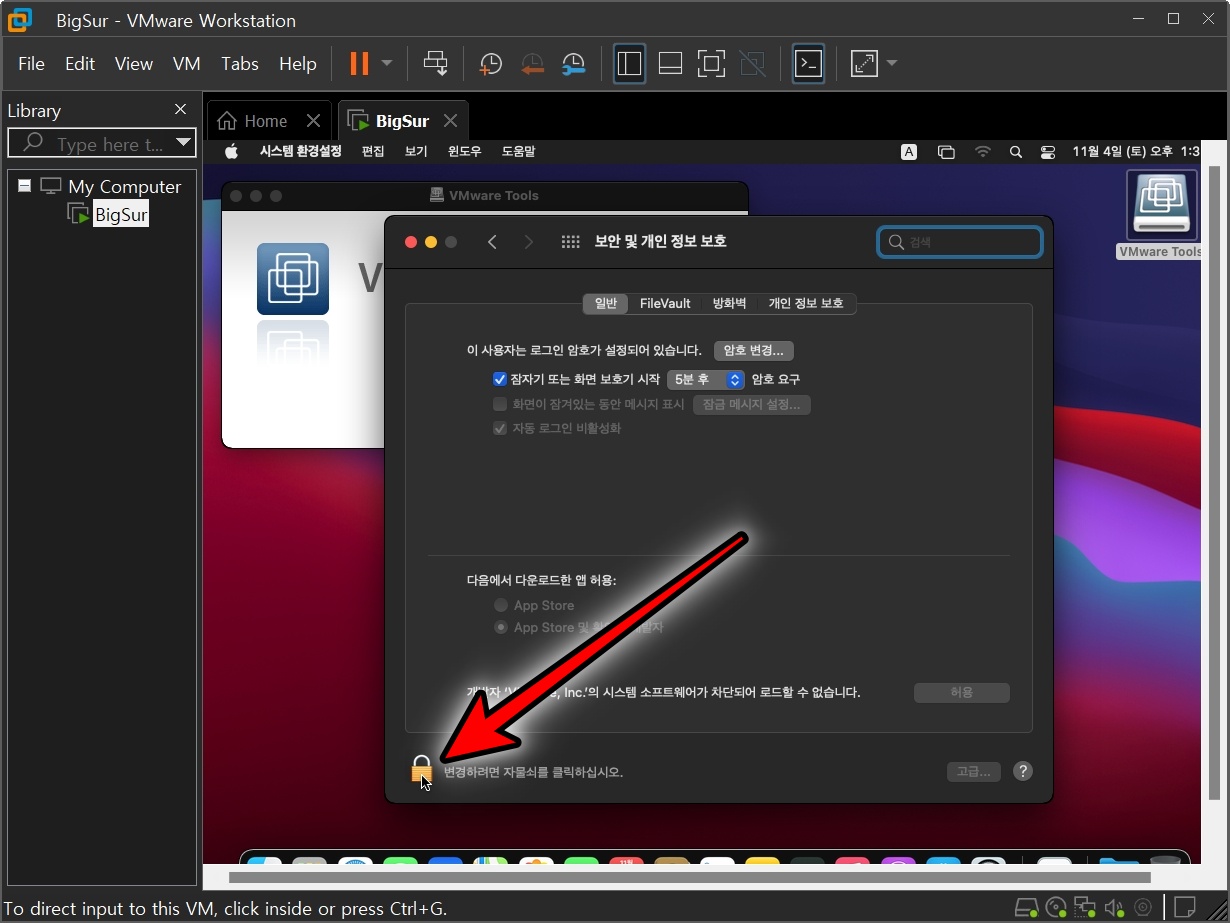
Task: Select App Store 및 확인된 개발자 radio button
Action: click(x=501, y=628)
